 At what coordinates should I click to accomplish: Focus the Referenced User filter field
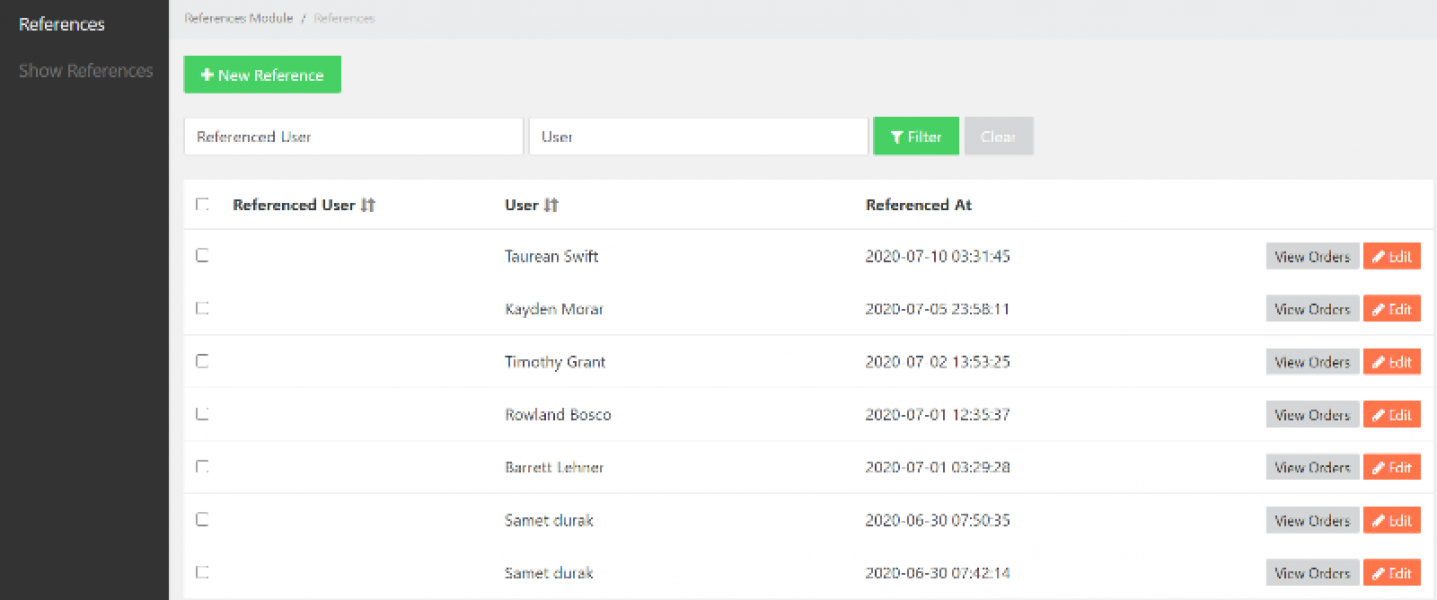click(x=353, y=137)
